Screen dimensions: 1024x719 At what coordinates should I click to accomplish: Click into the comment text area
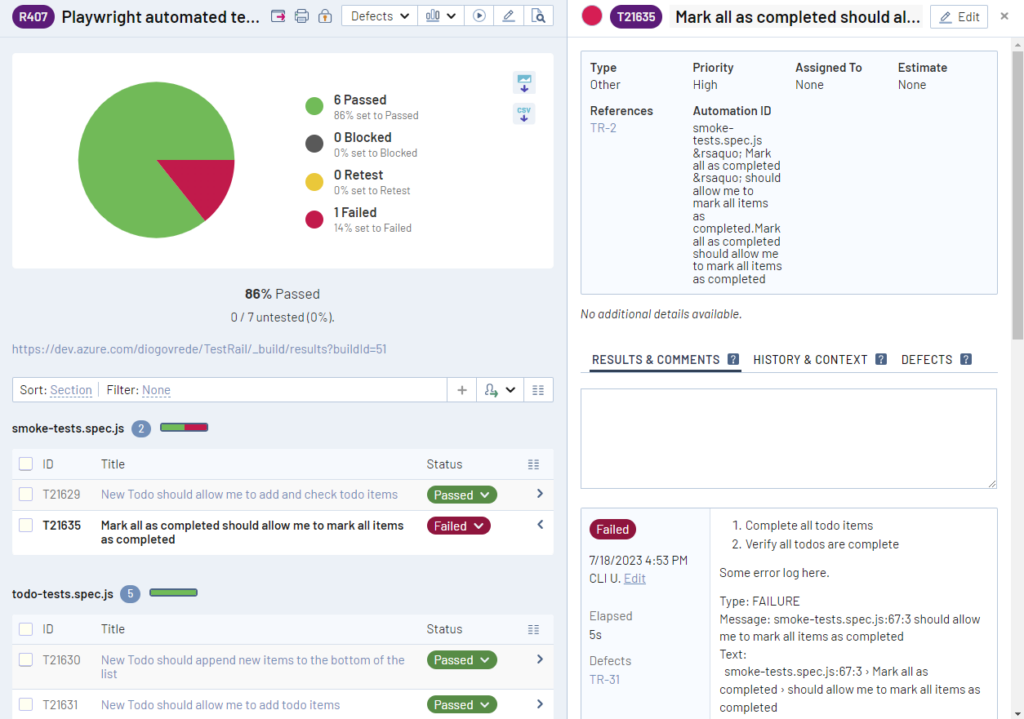click(x=788, y=438)
